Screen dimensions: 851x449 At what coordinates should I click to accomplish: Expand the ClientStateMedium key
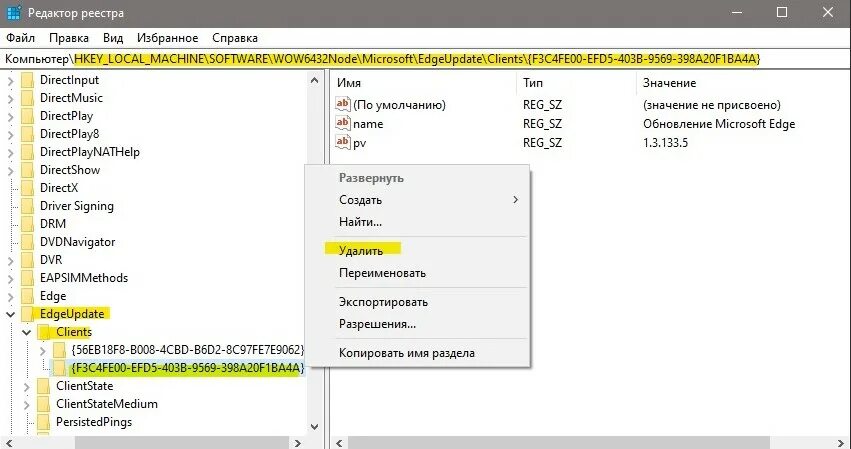26,404
